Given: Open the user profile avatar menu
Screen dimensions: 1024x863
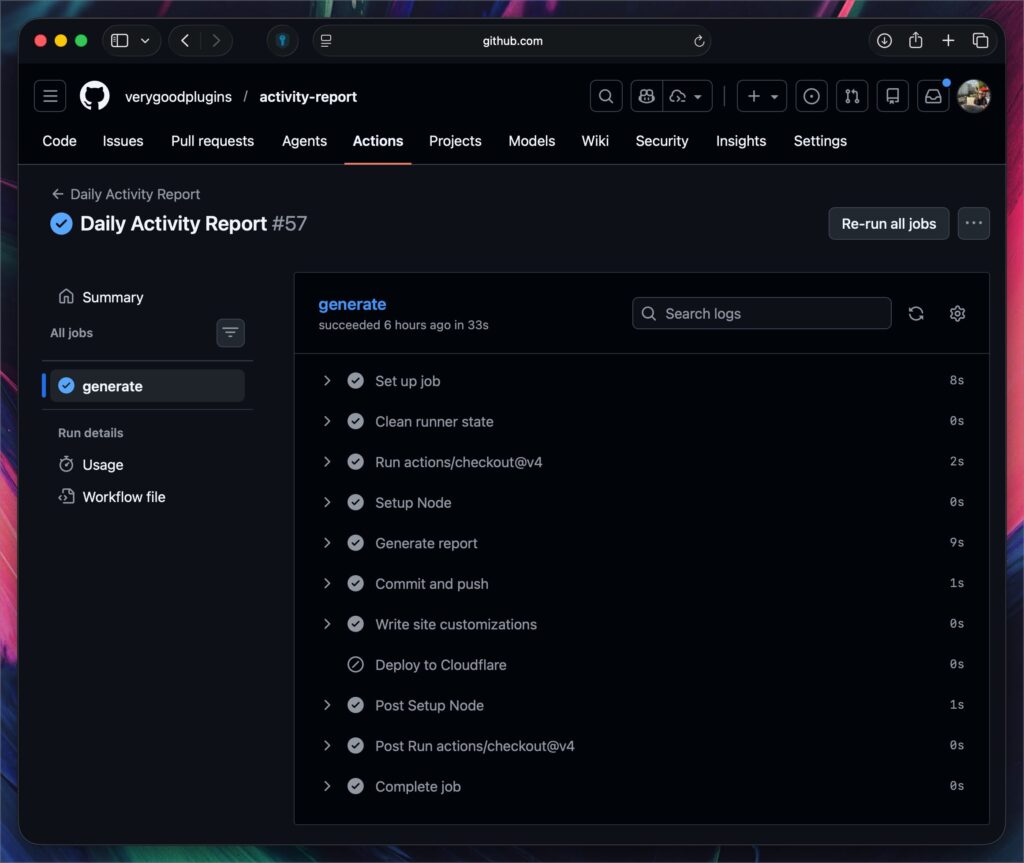Looking at the screenshot, I should coord(974,97).
